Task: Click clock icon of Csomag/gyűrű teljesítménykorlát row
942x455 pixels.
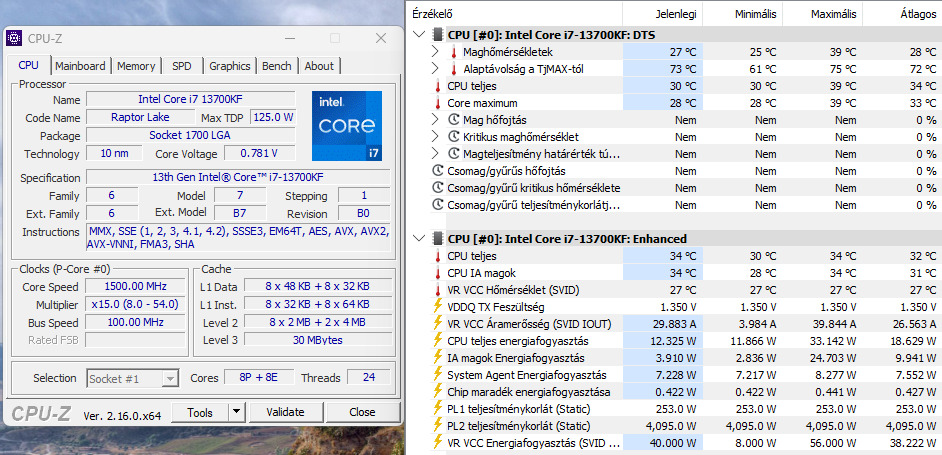Action: pos(438,205)
